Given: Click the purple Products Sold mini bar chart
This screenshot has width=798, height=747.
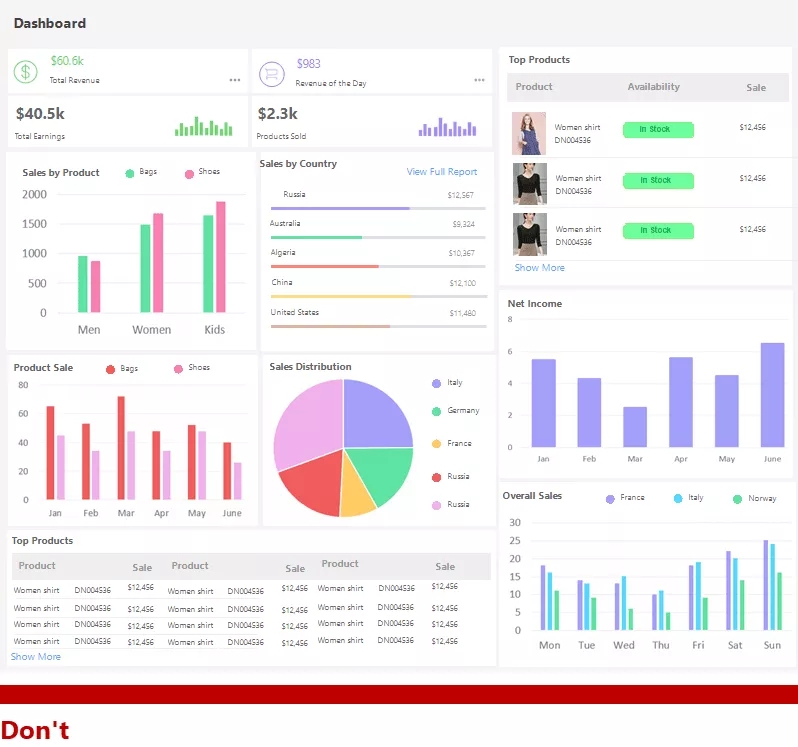Looking at the screenshot, I should (447, 127).
